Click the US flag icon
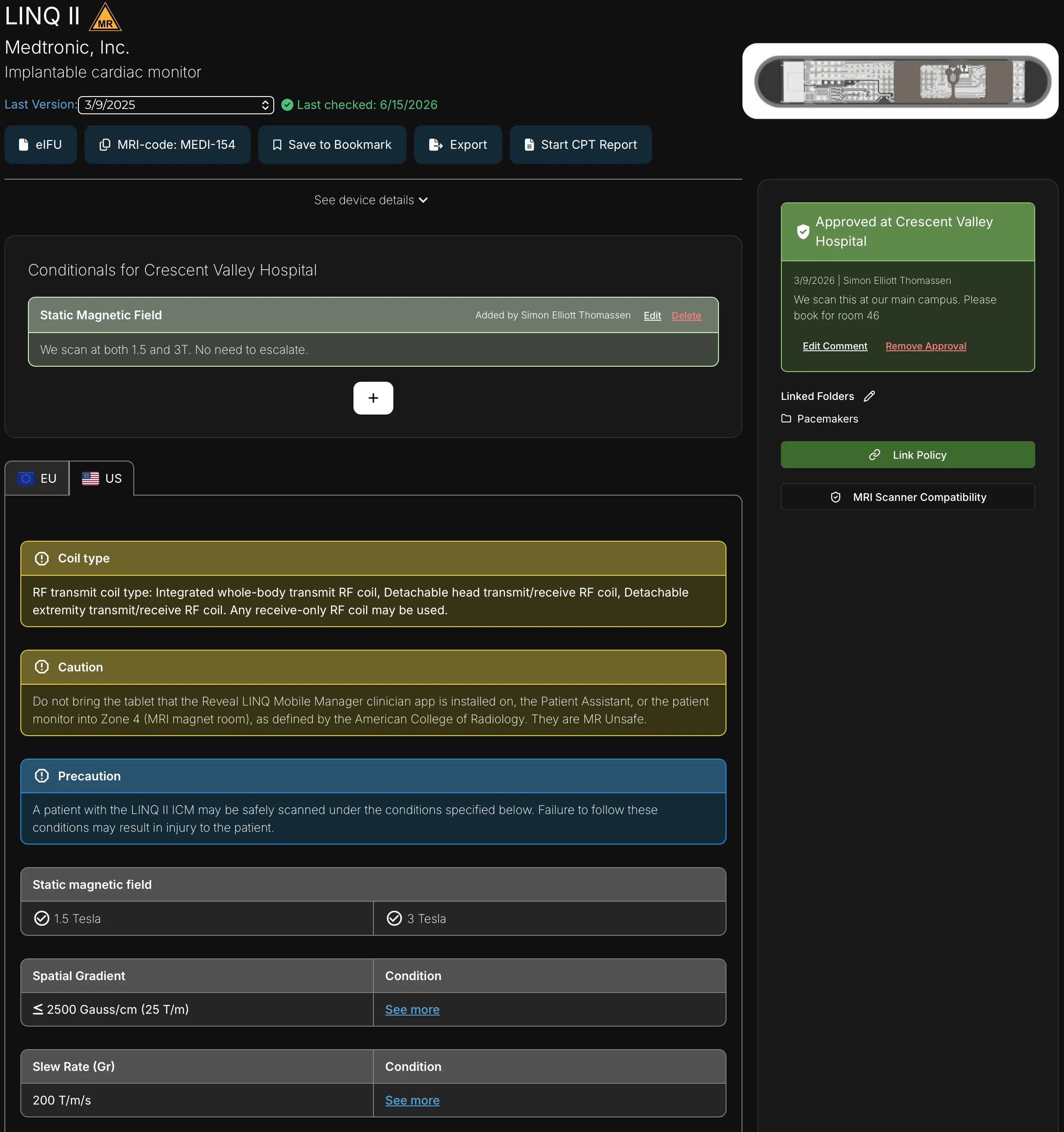Screen dimensions: 1064x1132 pos(90,478)
